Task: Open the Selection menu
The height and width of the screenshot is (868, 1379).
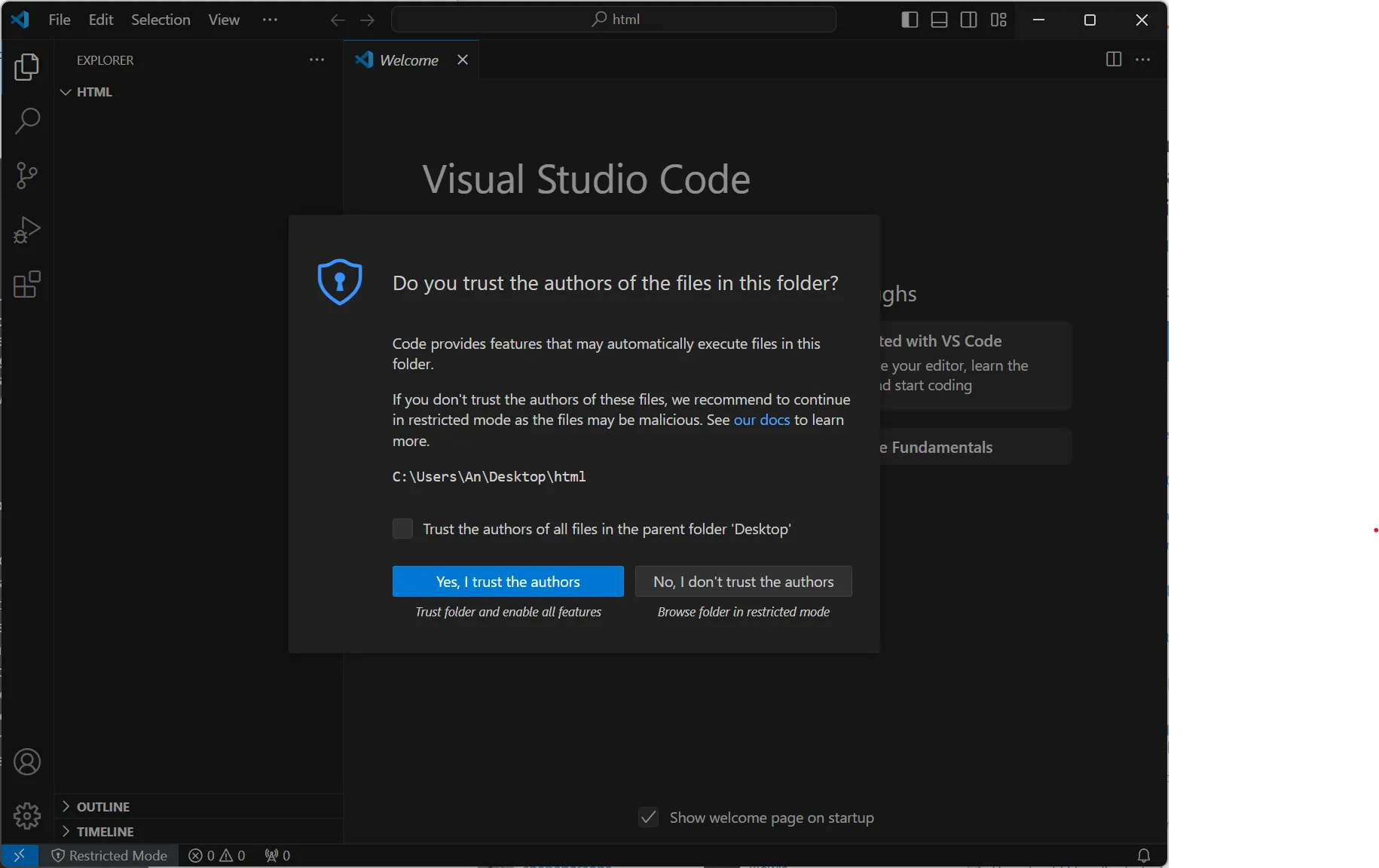Action: pos(161,20)
